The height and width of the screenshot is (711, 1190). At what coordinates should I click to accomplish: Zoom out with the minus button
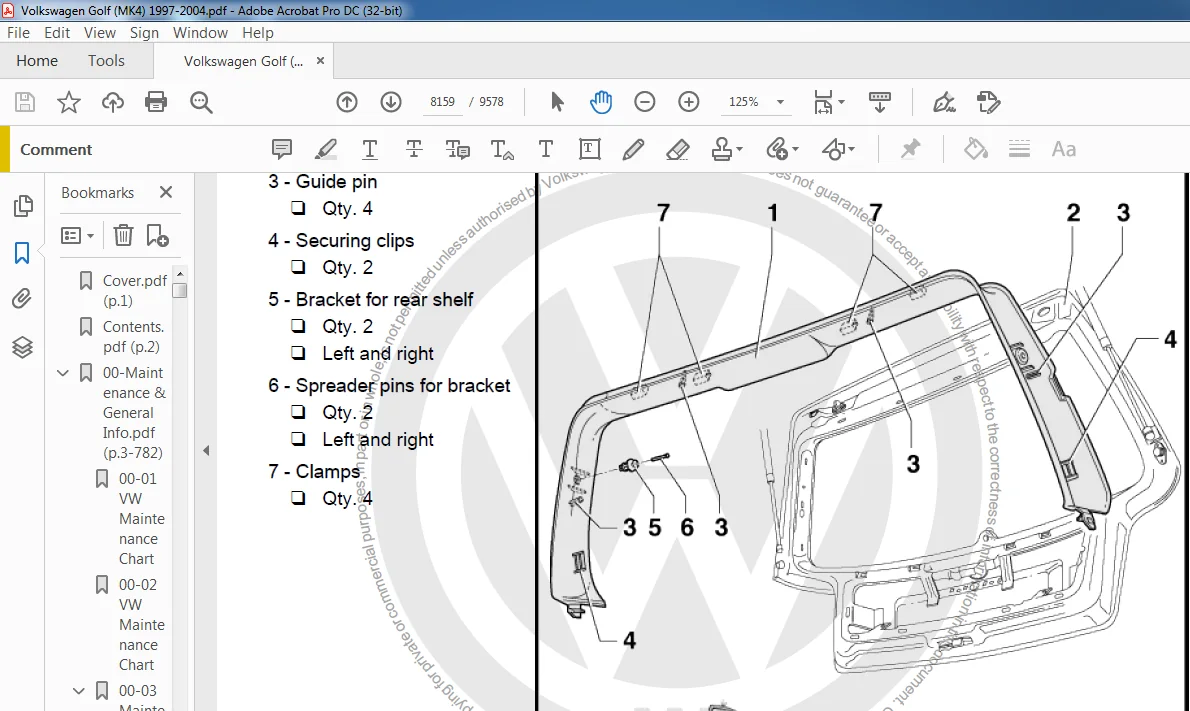tap(644, 102)
